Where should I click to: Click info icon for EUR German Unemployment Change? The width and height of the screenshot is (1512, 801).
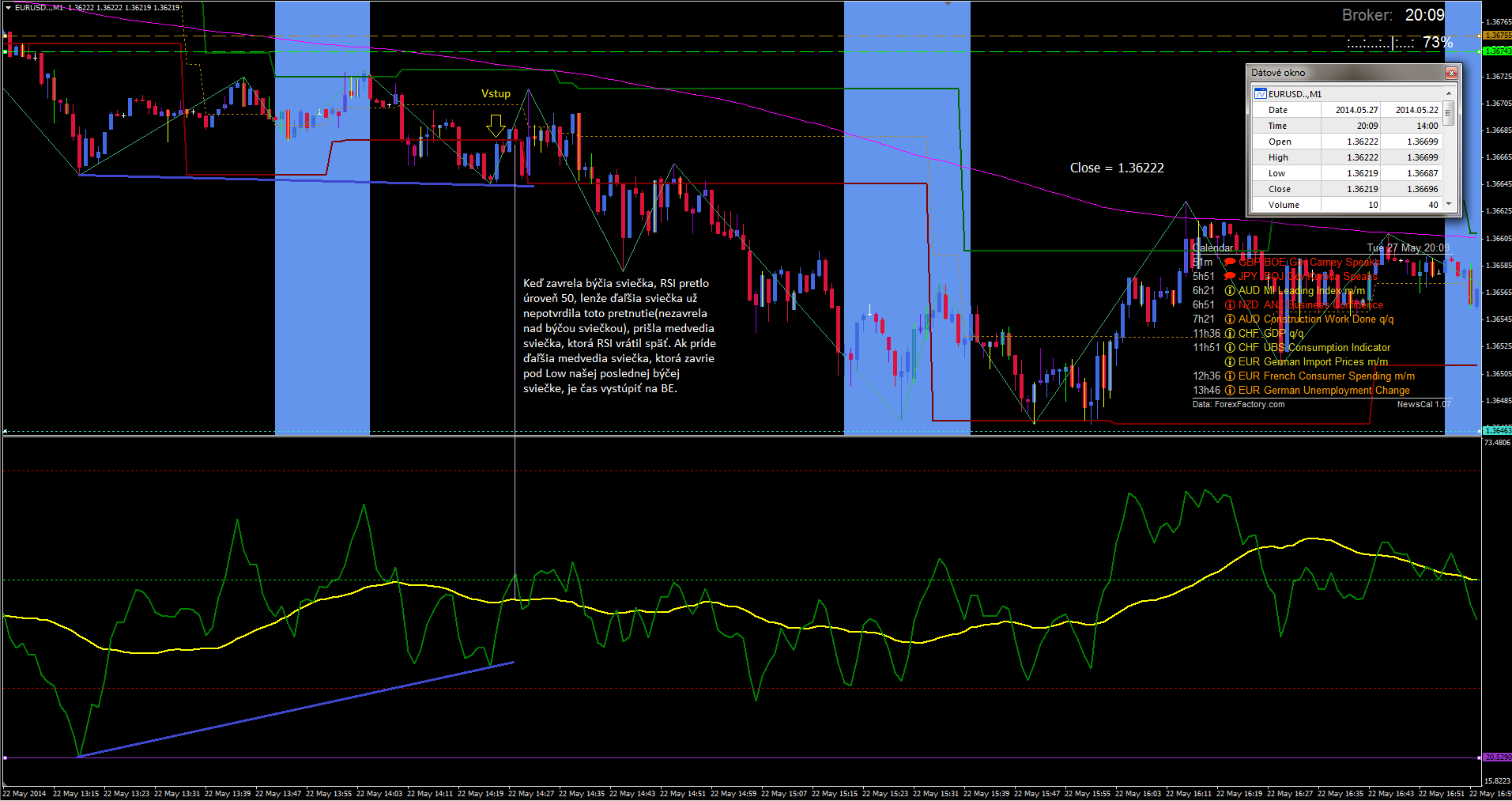1230,391
